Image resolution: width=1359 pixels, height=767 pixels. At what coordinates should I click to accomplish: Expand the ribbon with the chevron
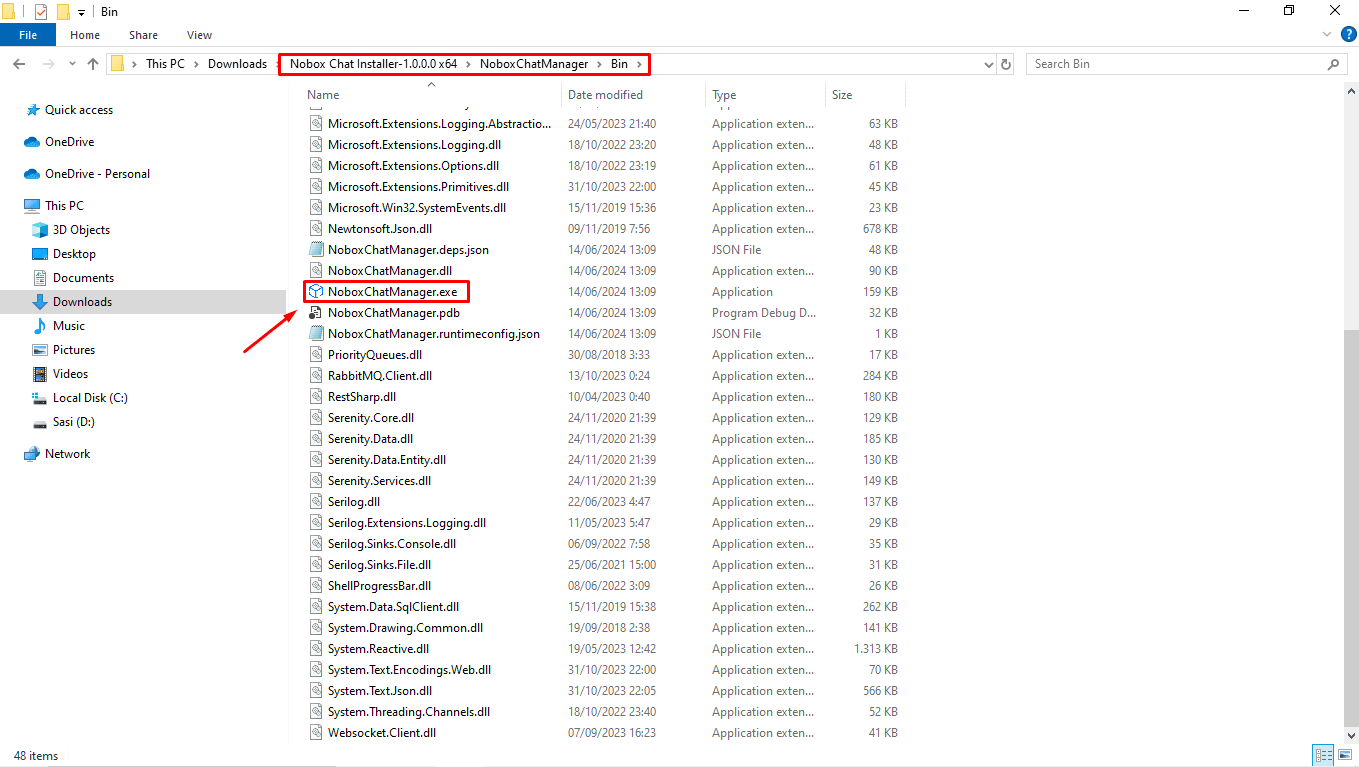[1326, 33]
